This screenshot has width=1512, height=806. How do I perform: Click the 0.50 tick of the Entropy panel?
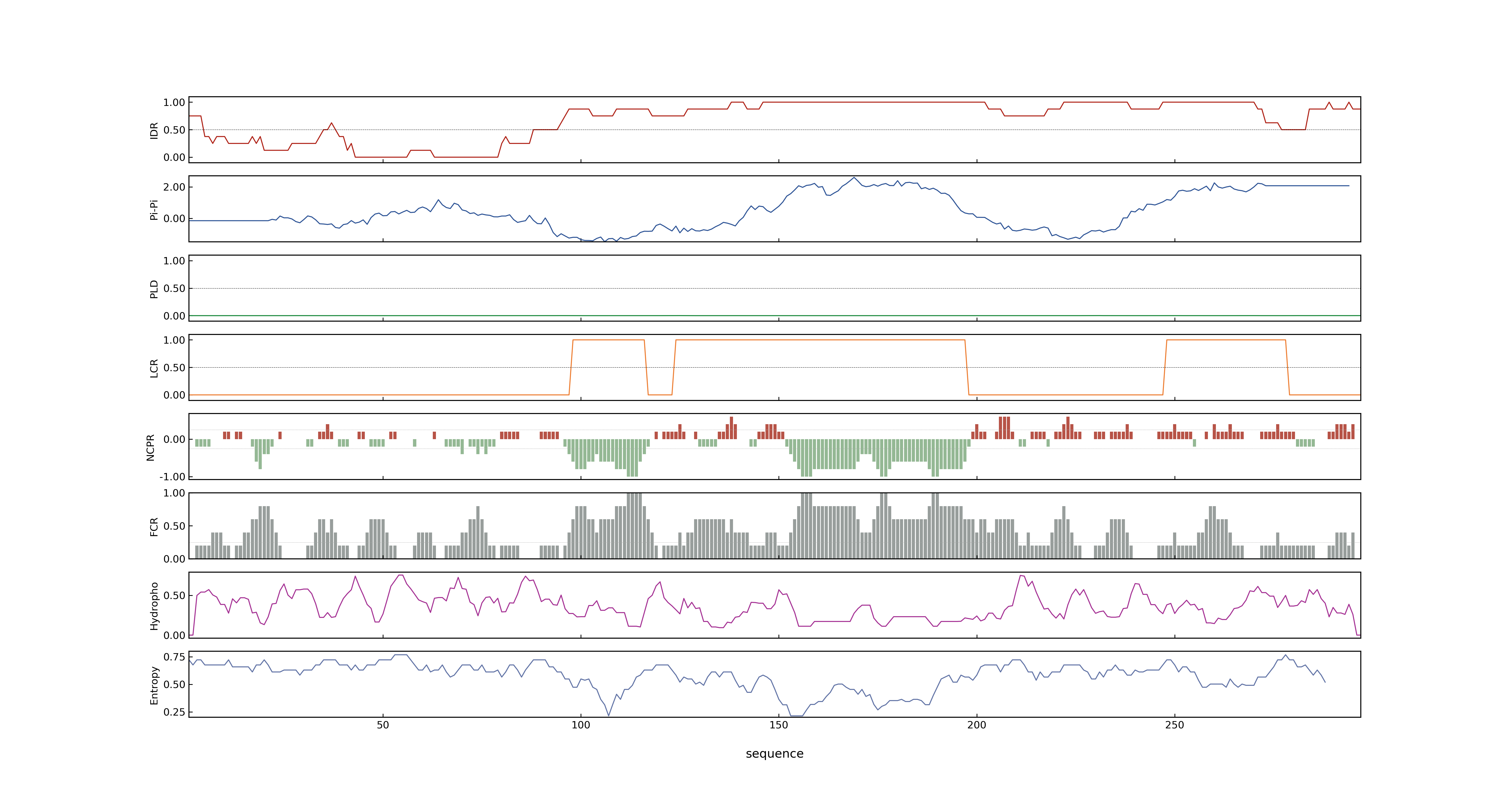174,685
